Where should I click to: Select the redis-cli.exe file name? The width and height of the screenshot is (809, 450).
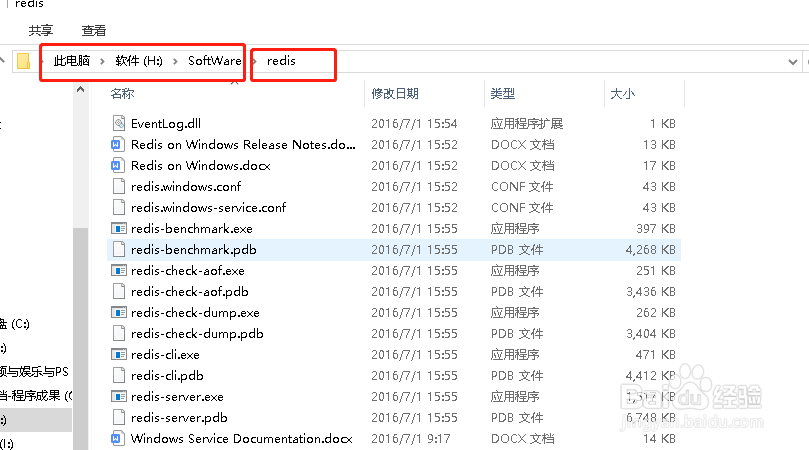pyautogui.click(x=165, y=355)
